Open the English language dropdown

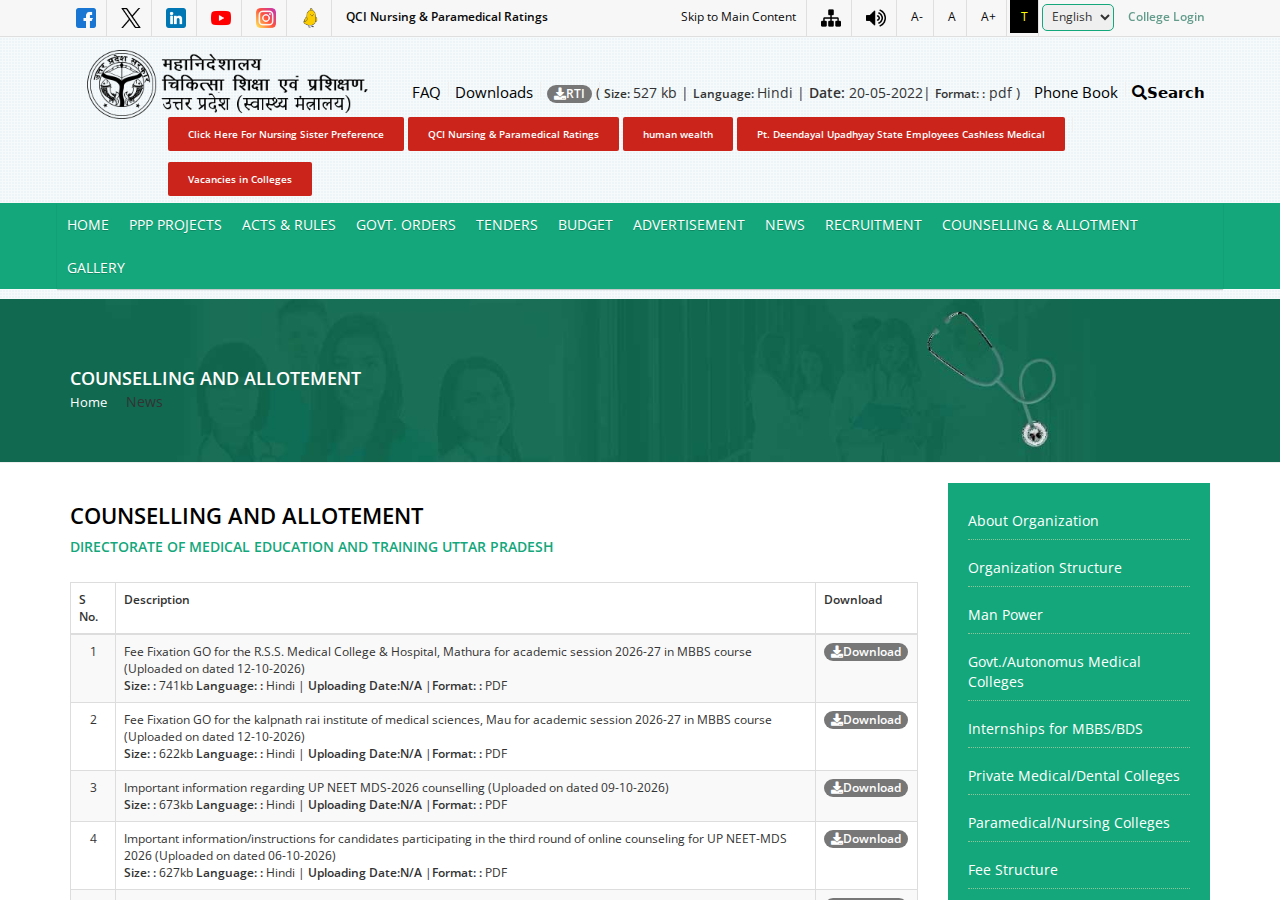(x=1078, y=17)
